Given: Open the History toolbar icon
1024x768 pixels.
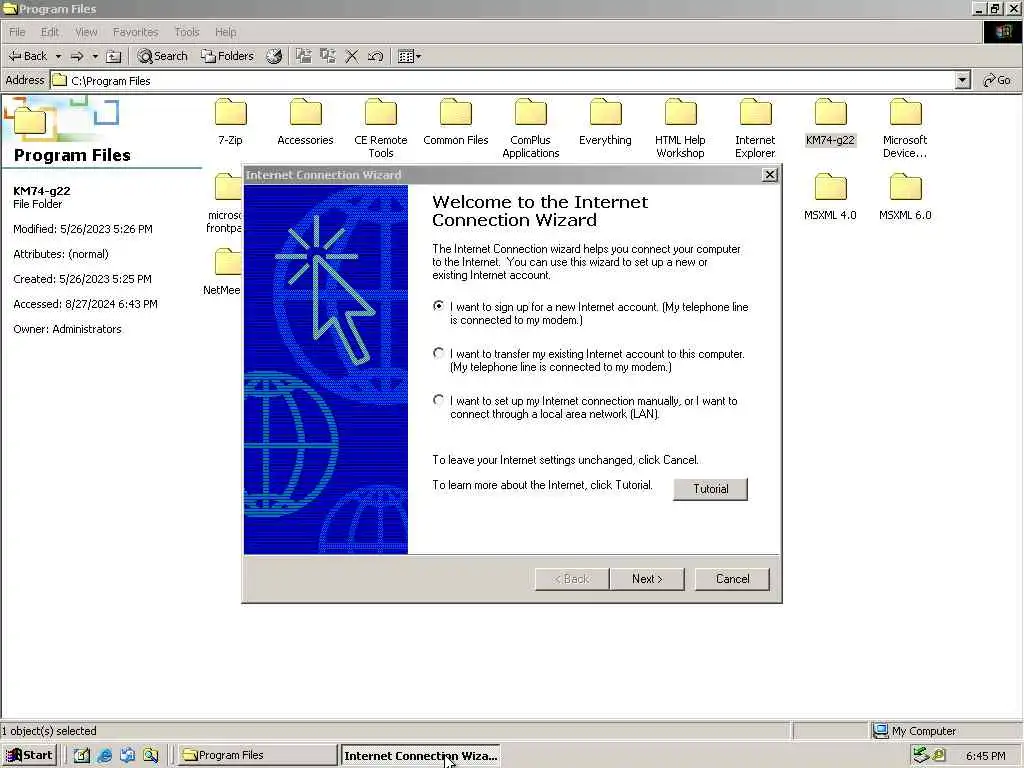Looking at the screenshot, I should click(x=274, y=56).
